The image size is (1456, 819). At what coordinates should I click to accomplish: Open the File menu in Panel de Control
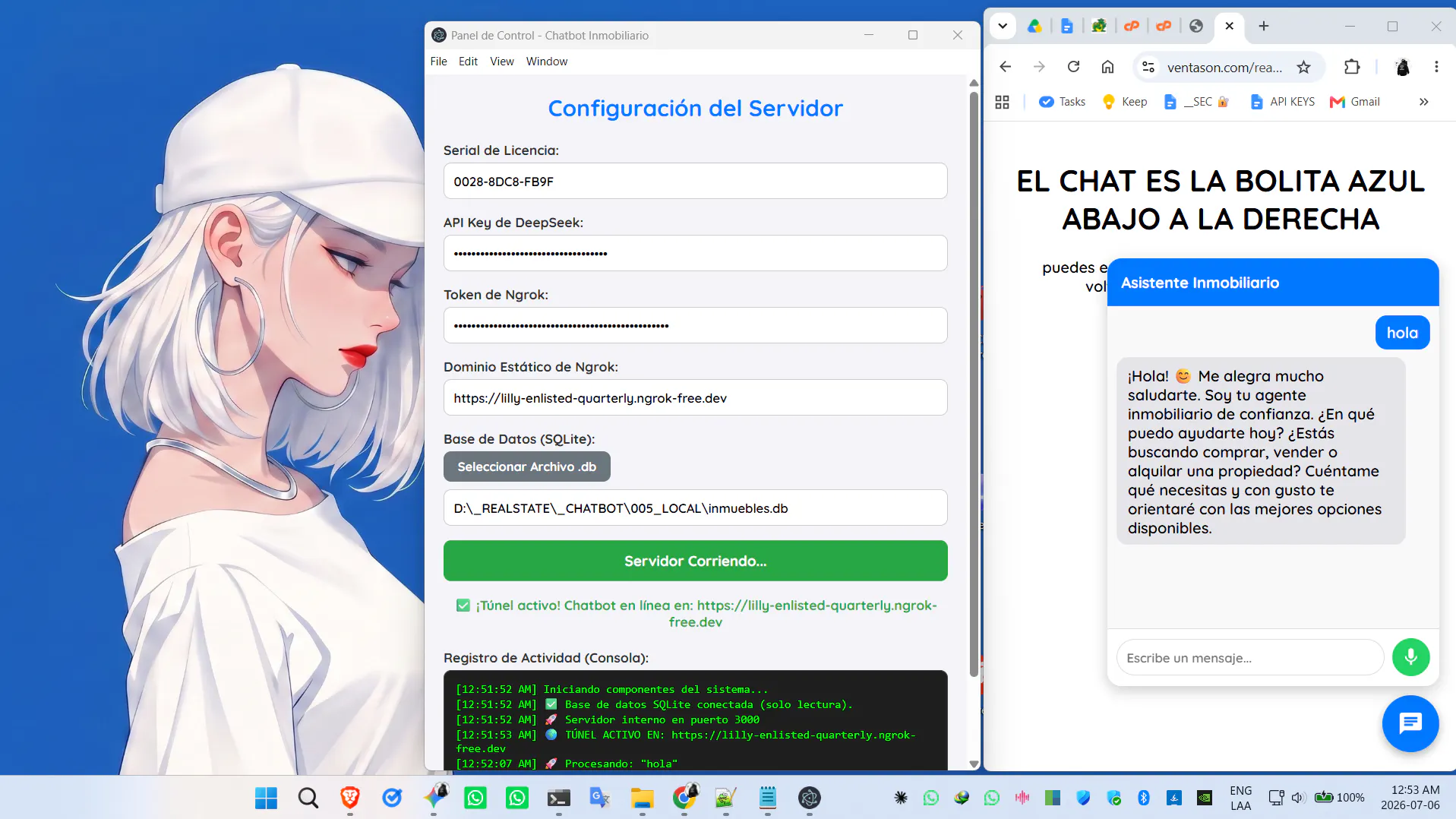click(x=438, y=62)
